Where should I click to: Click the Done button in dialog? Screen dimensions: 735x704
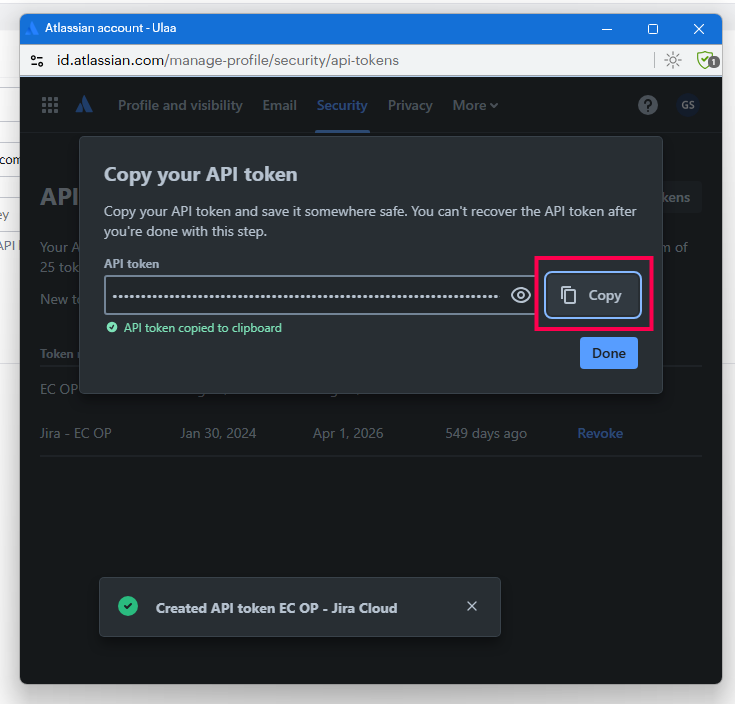(608, 353)
